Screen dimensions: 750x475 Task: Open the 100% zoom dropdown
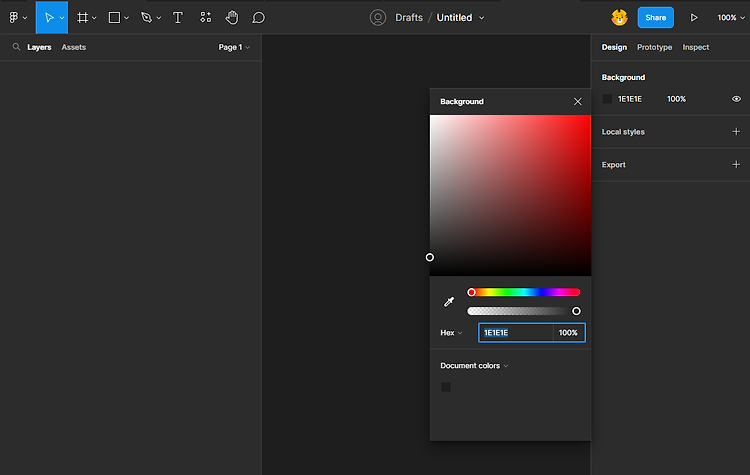[731, 18]
